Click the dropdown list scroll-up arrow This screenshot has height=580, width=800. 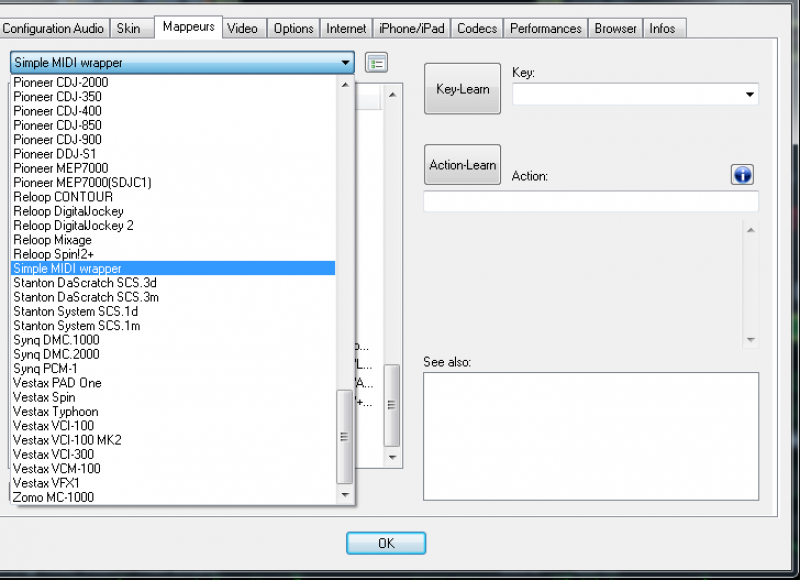tap(345, 85)
